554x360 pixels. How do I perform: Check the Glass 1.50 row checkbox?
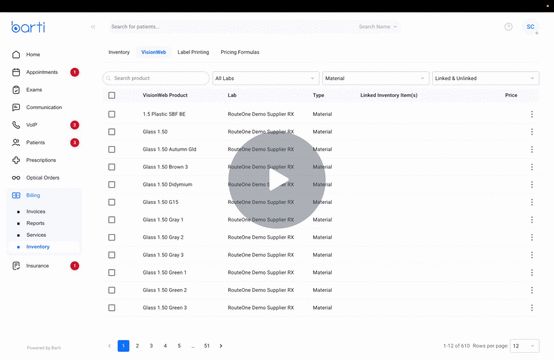coord(112,132)
